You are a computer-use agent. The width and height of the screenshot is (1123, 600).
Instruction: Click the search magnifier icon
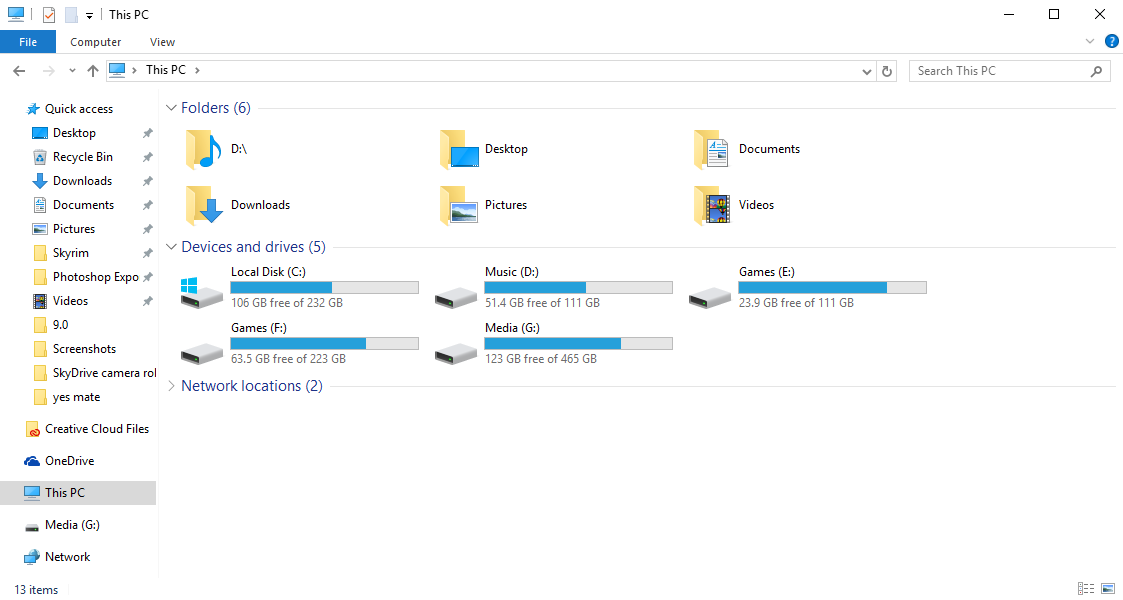tap(1097, 71)
